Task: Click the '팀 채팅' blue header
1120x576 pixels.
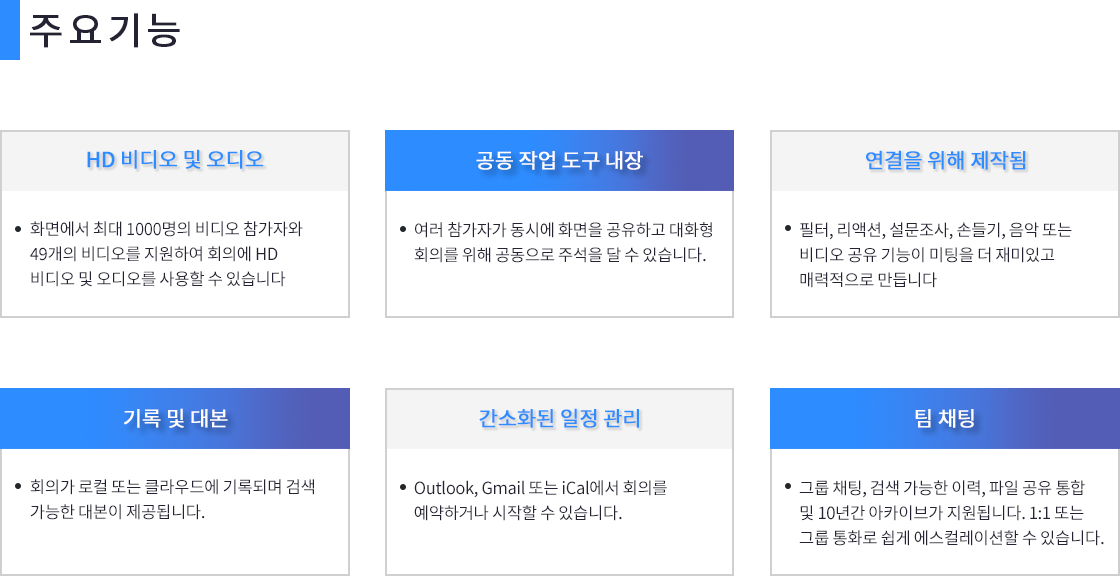Action: pos(945,419)
